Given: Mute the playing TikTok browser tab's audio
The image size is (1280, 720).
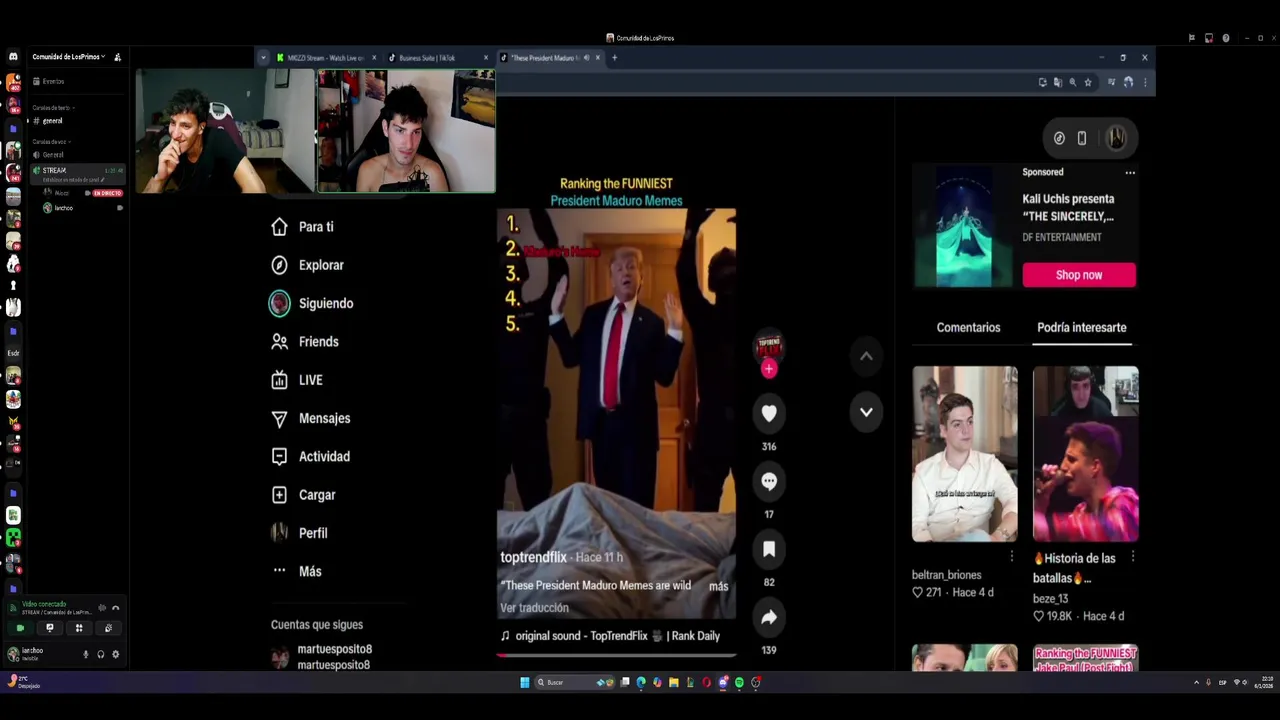Looking at the screenshot, I should tap(586, 58).
